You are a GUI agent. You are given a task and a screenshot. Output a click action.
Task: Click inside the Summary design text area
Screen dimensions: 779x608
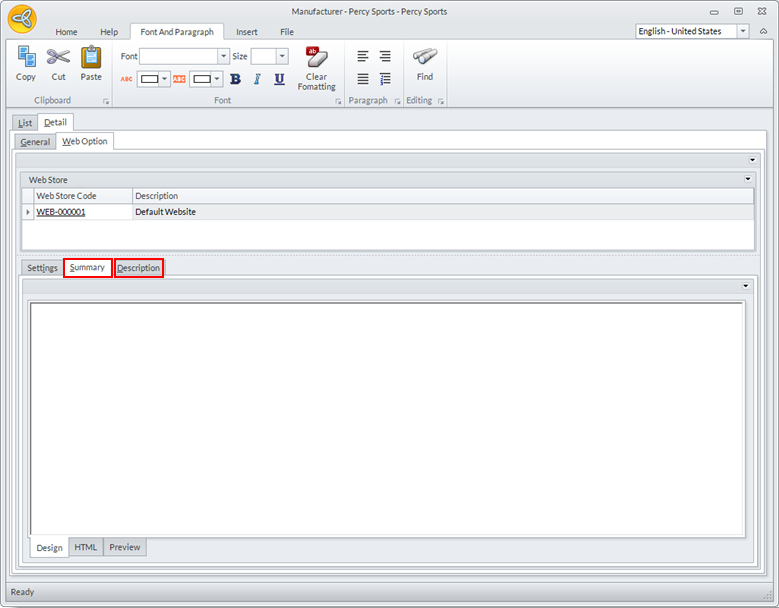pos(386,418)
